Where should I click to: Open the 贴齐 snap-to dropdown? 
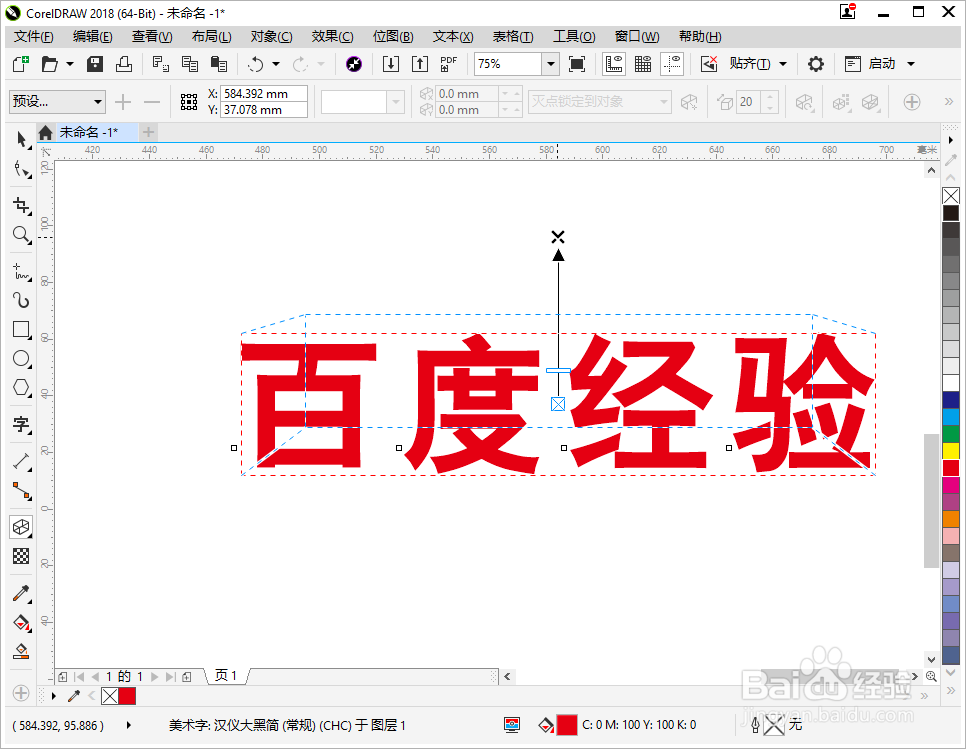coord(783,64)
